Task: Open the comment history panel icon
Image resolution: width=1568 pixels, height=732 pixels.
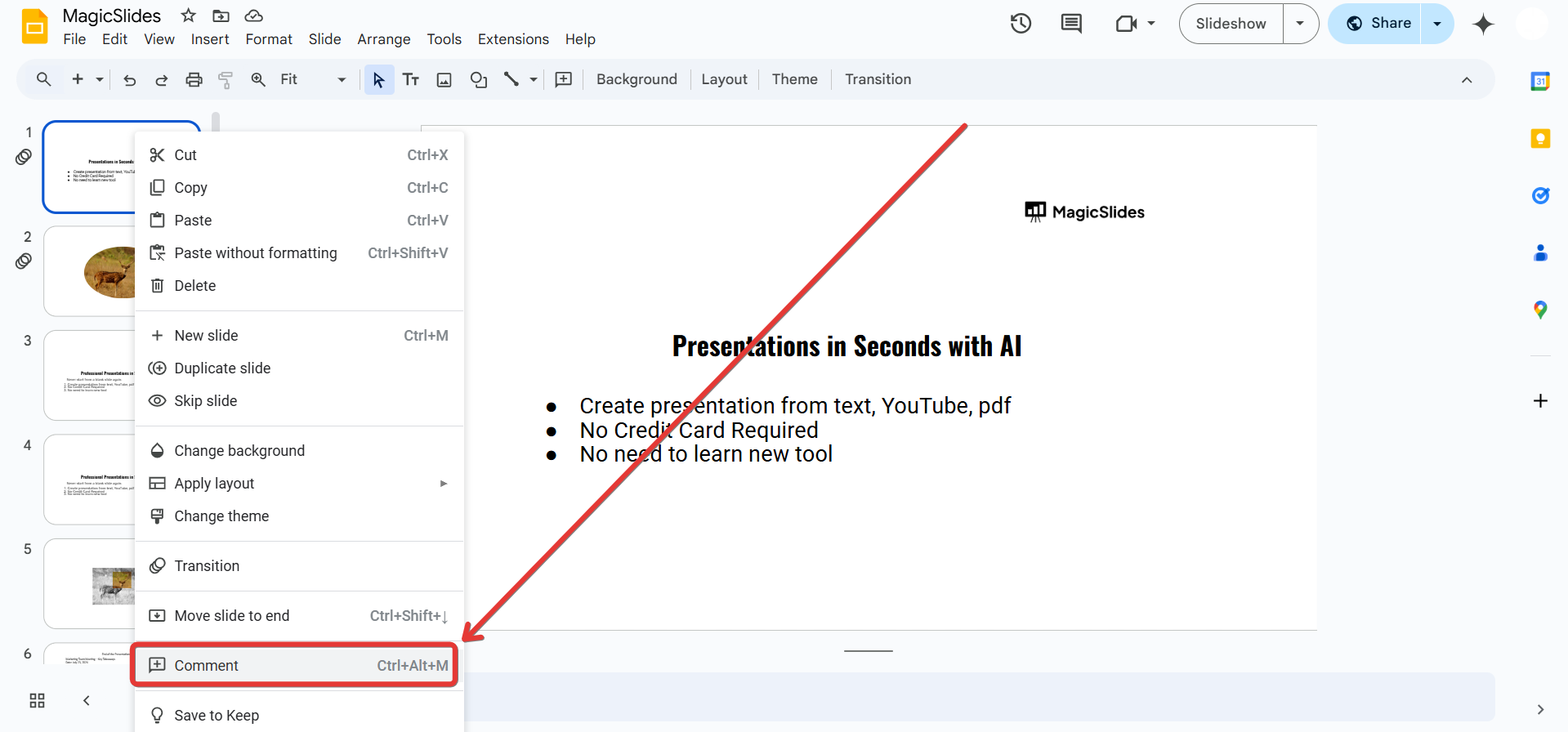Action: pyautogui.click(x=1071, y=24)
